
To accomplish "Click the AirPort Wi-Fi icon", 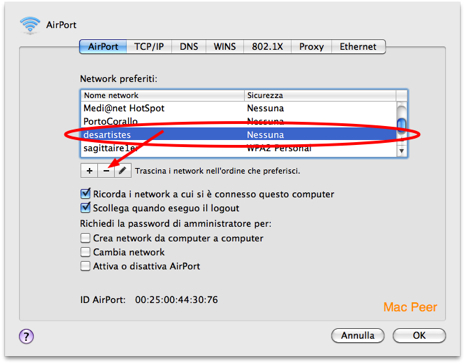I will click(x=30, y=25).
